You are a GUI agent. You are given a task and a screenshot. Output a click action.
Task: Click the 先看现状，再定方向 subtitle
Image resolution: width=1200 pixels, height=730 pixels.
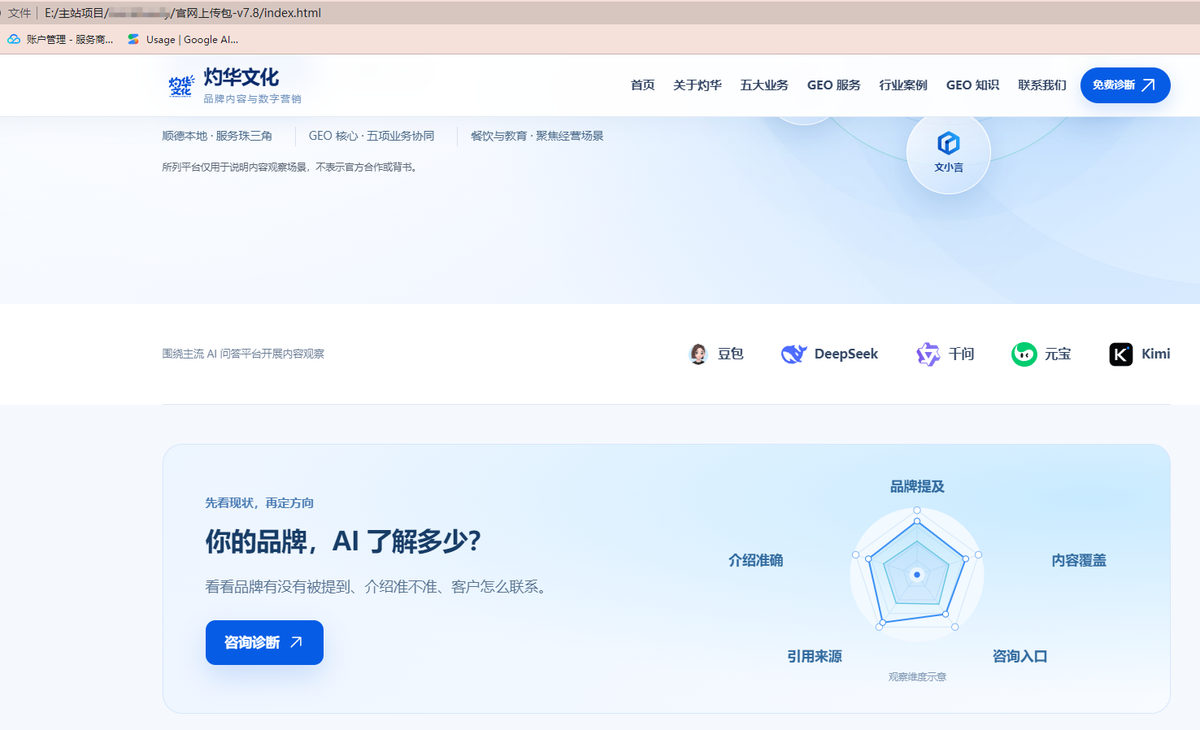pyautogui.click(x=260, y=503)
